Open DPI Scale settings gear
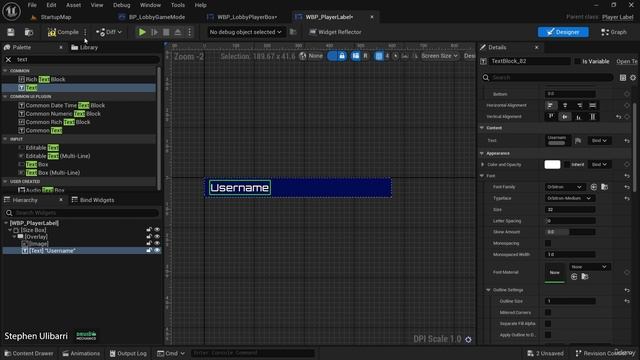Screen dimensions: 640x360 click(468, 340)
